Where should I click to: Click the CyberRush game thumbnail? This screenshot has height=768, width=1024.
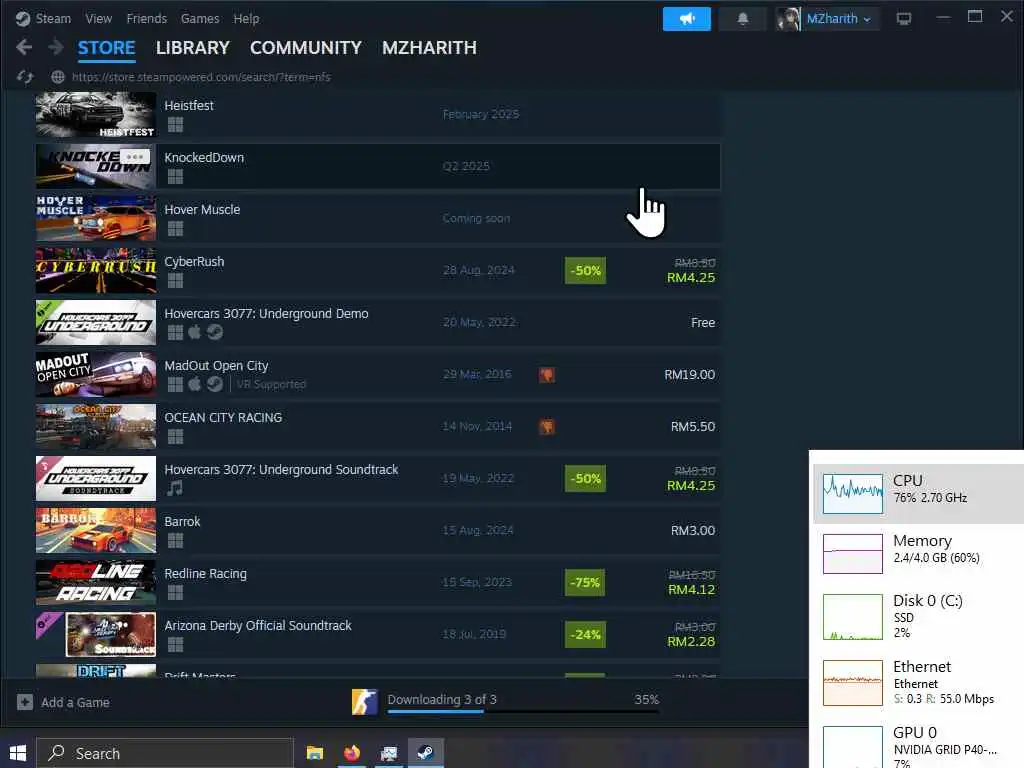coord(96,270)
